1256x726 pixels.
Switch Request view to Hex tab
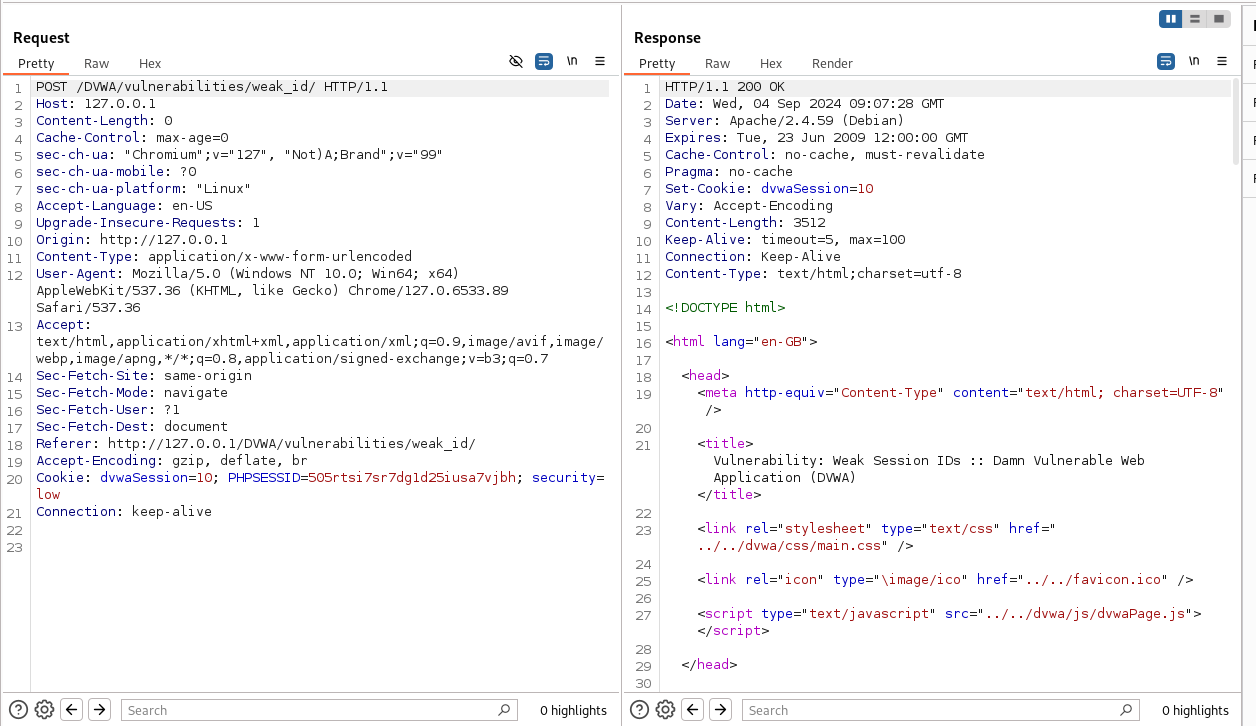pos(150,63)
